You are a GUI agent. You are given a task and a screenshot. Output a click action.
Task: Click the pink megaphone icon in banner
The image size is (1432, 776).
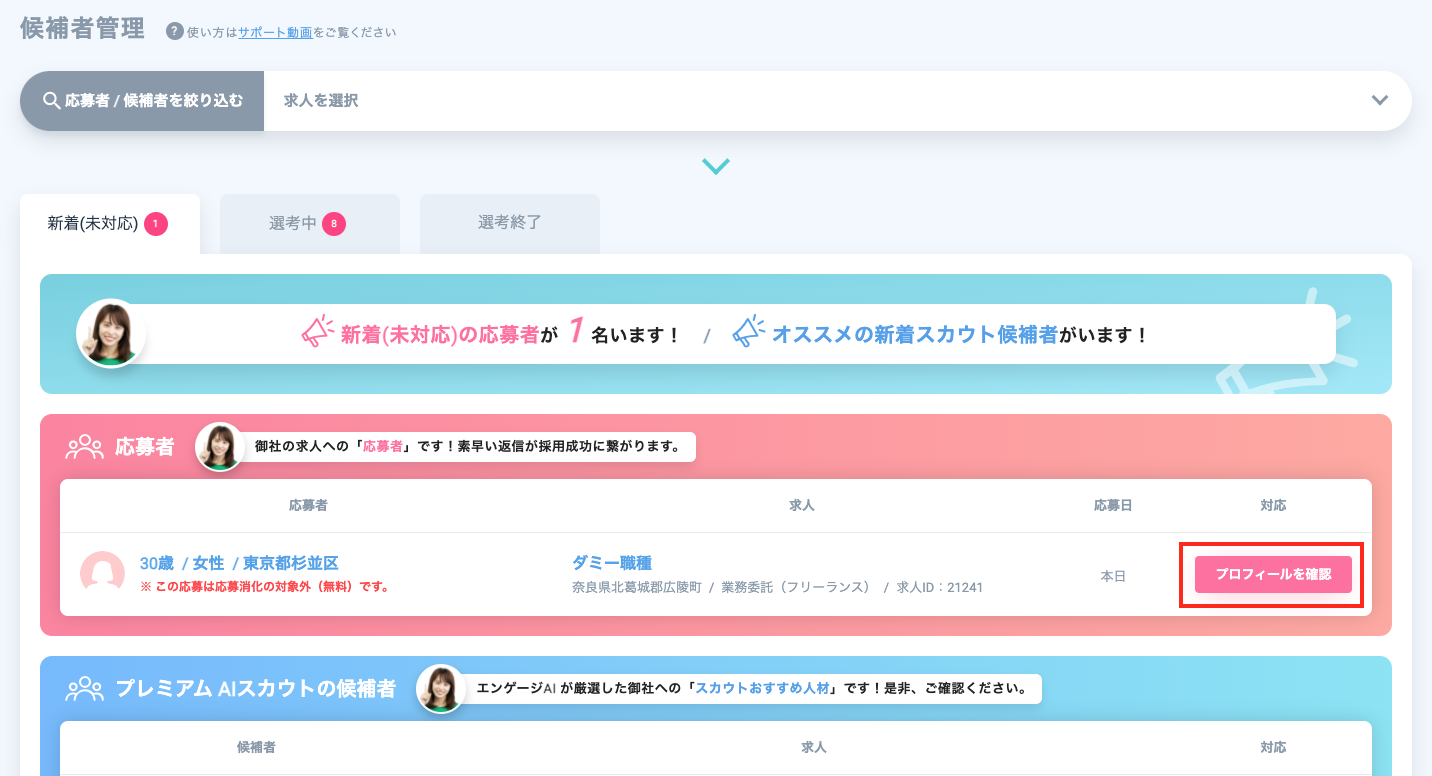click(318, 332)
